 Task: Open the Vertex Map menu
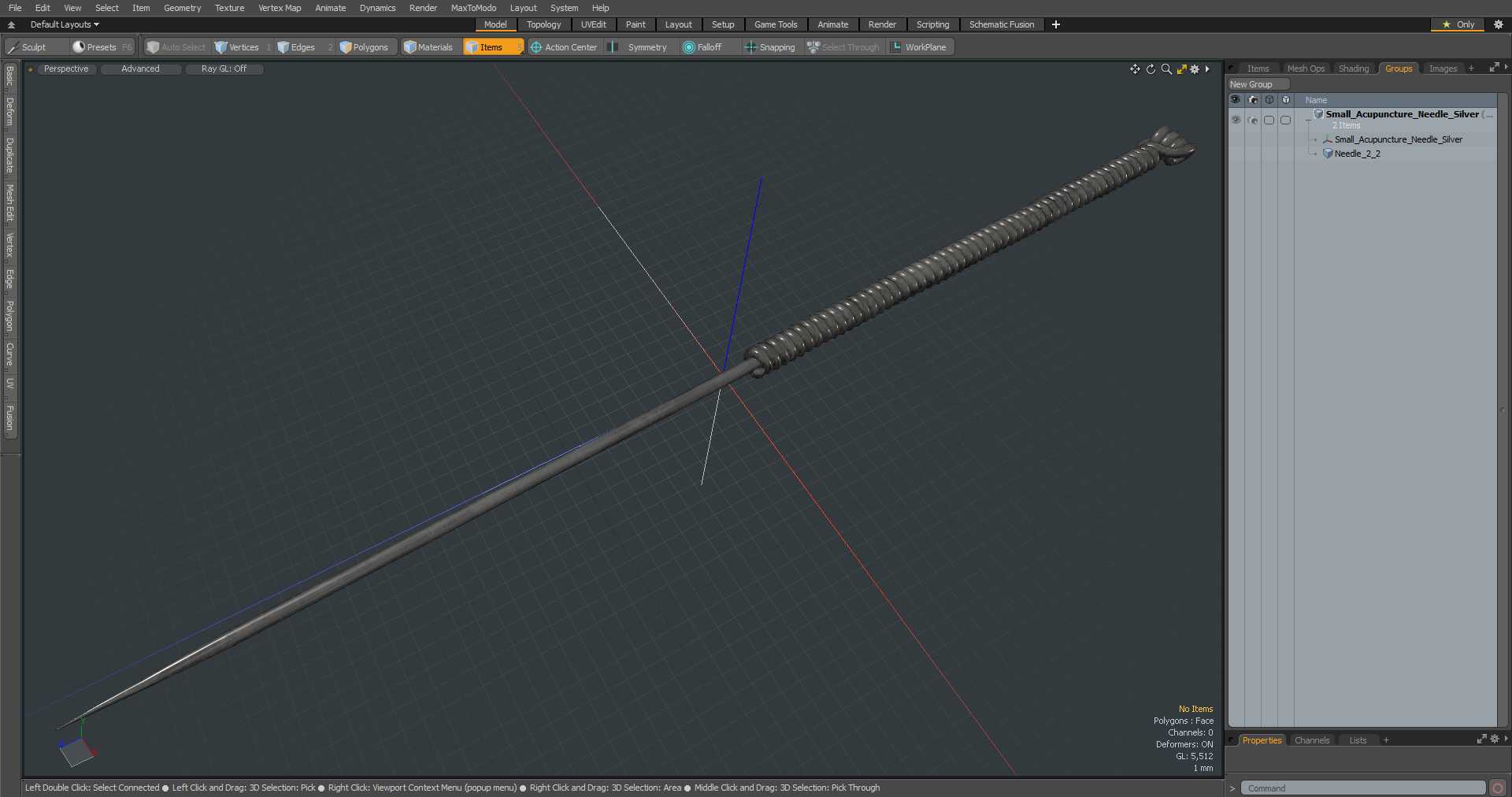pos(280,8)
